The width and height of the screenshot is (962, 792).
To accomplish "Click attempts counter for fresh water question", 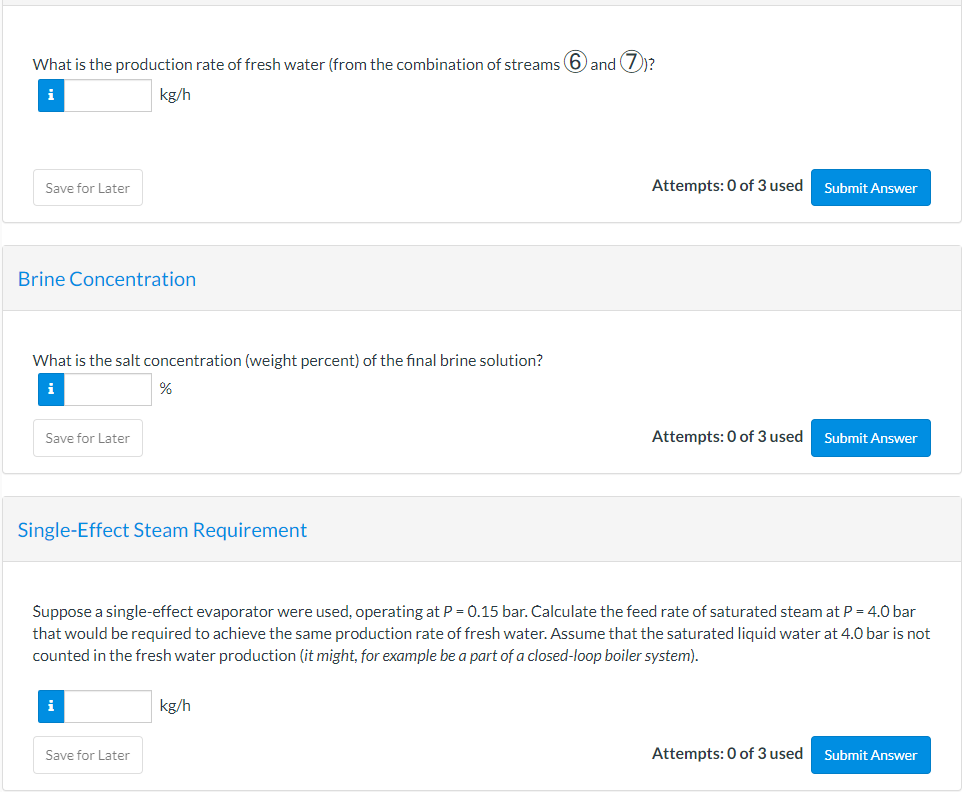I will tap(727, 186).
